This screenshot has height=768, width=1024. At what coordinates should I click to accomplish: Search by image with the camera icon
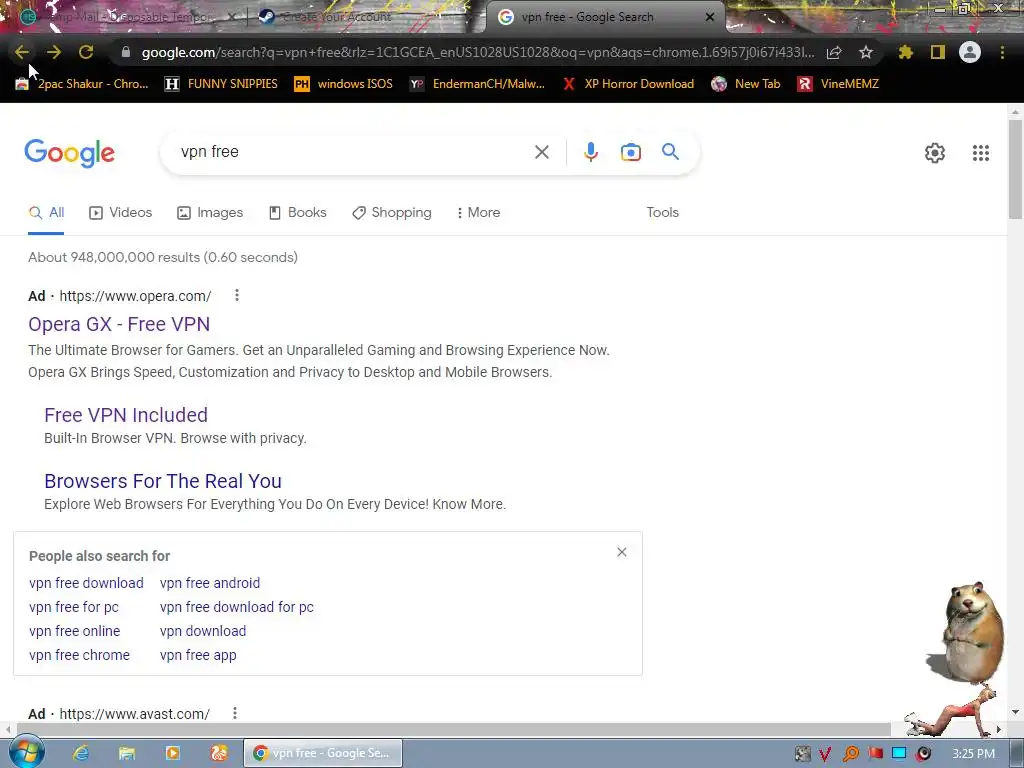pos(630,152)
